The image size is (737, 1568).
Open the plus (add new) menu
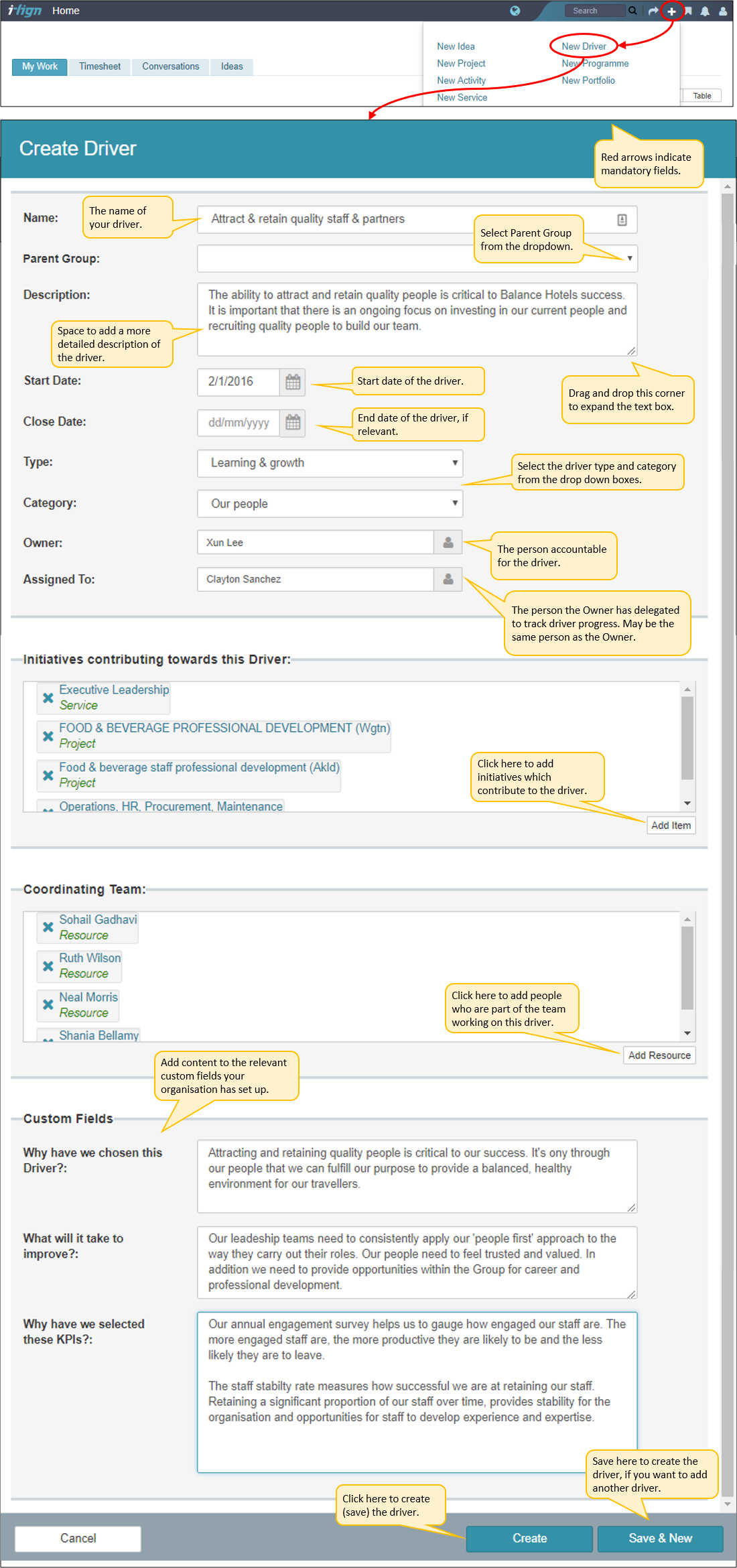pyautogui.click(x=671, y=11)
